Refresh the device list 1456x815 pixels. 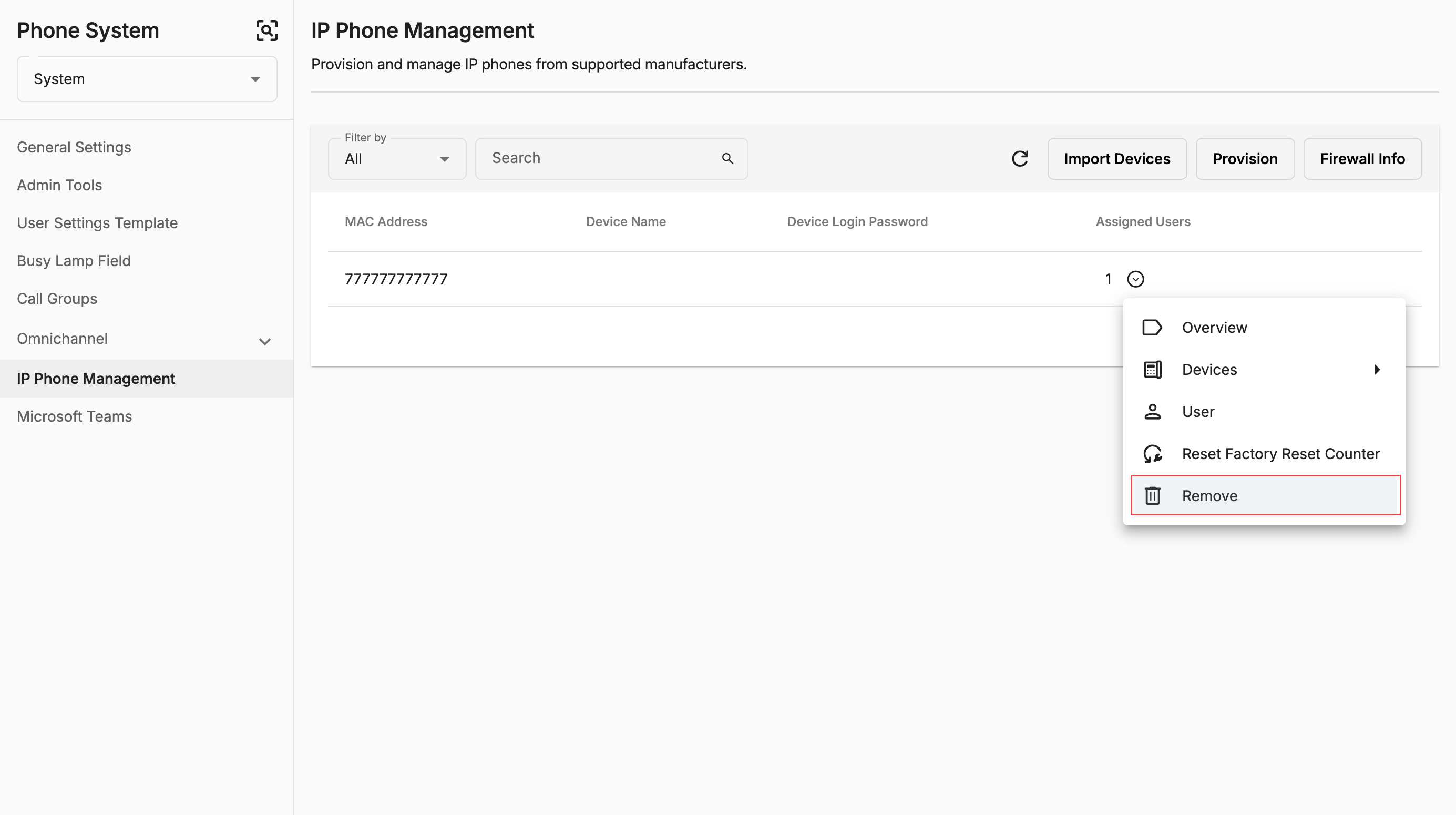click(x=1020, y=159)
